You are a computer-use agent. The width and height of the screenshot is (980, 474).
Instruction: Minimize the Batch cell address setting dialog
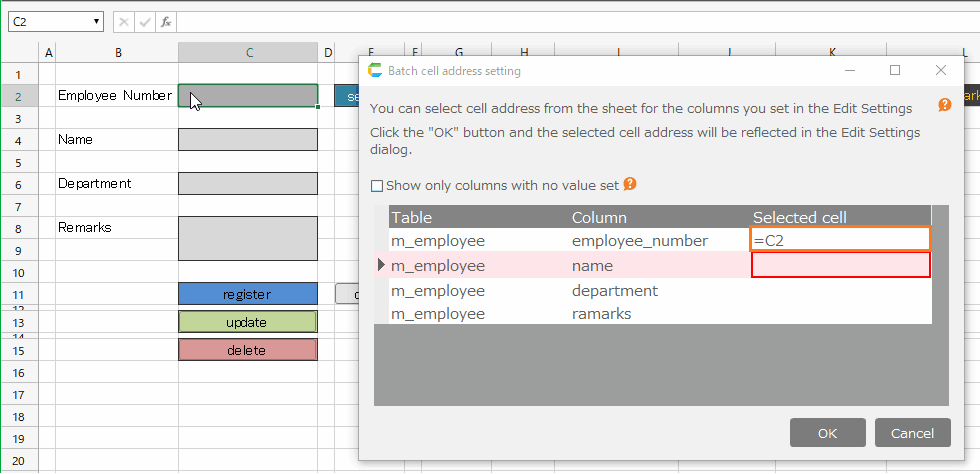pos(850,71)
